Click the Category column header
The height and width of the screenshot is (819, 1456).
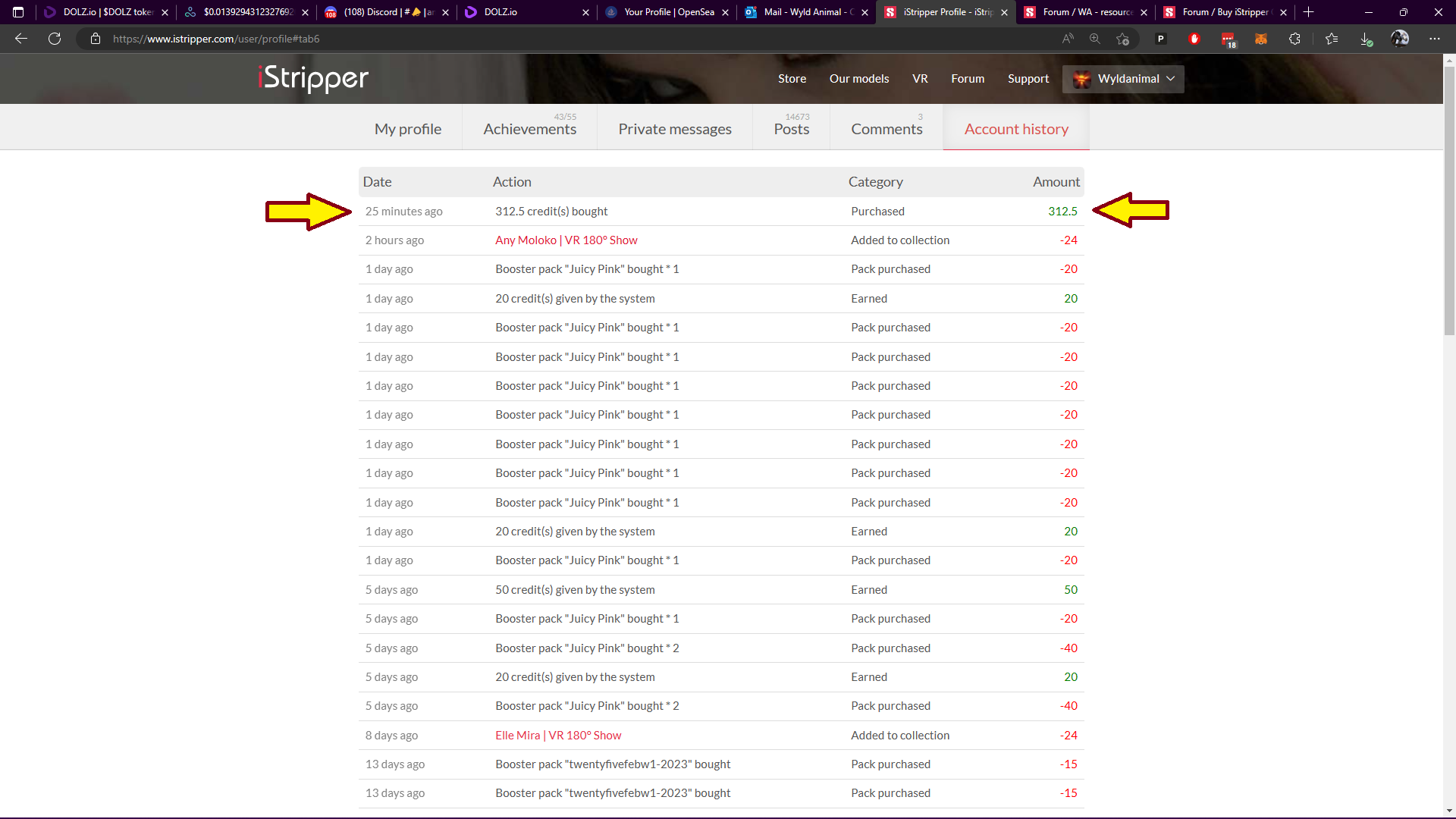(875, 182)
